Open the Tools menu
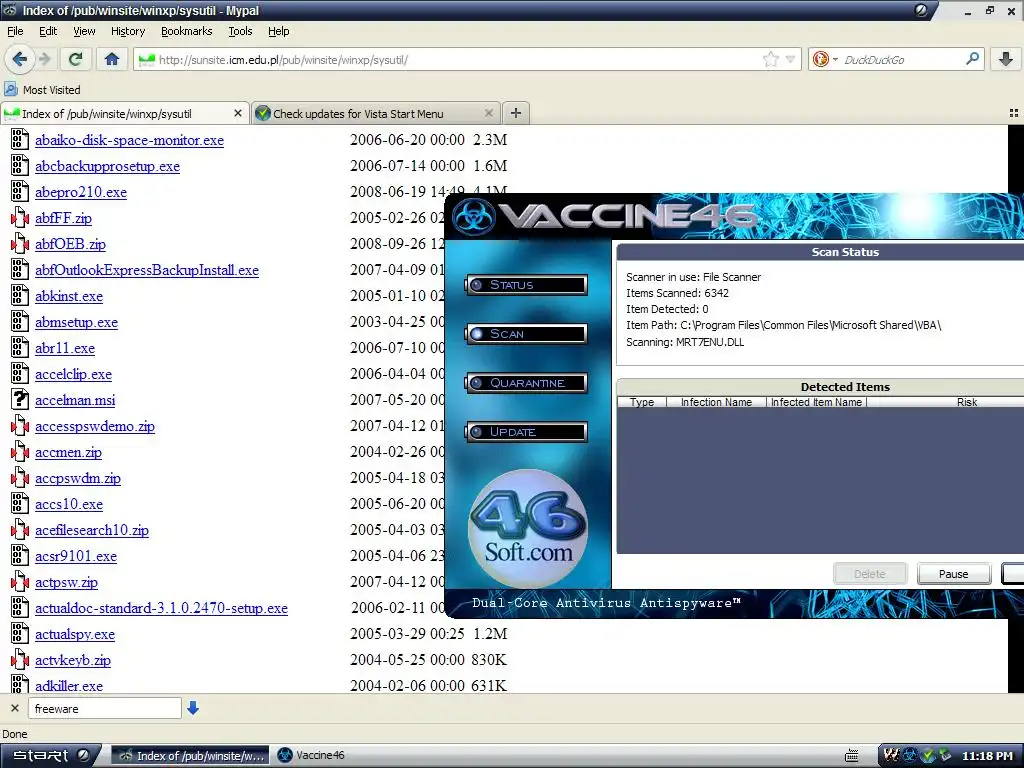 [x=240, y=31]
